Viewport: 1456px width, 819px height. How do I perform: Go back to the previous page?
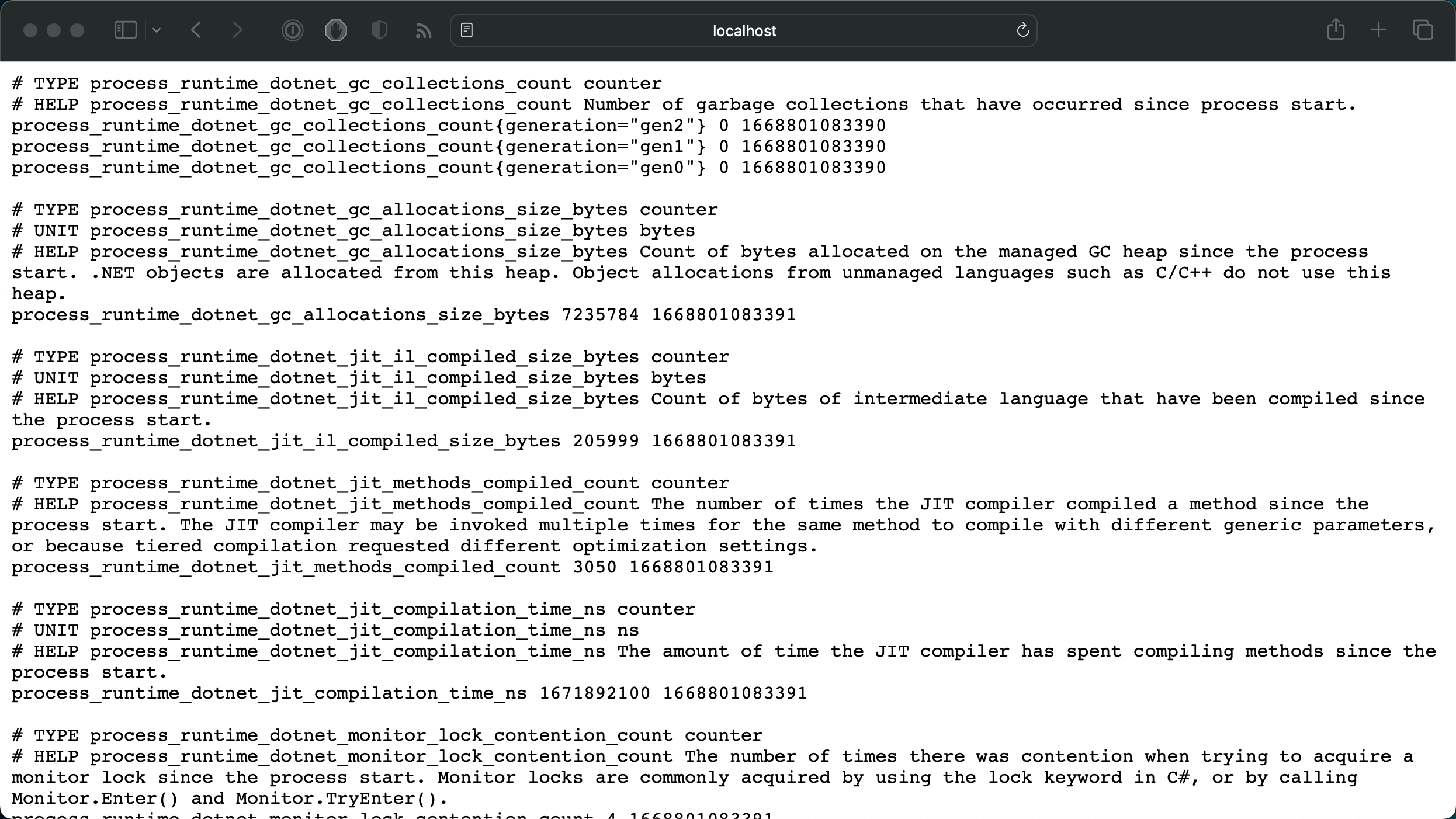[196, 30]
